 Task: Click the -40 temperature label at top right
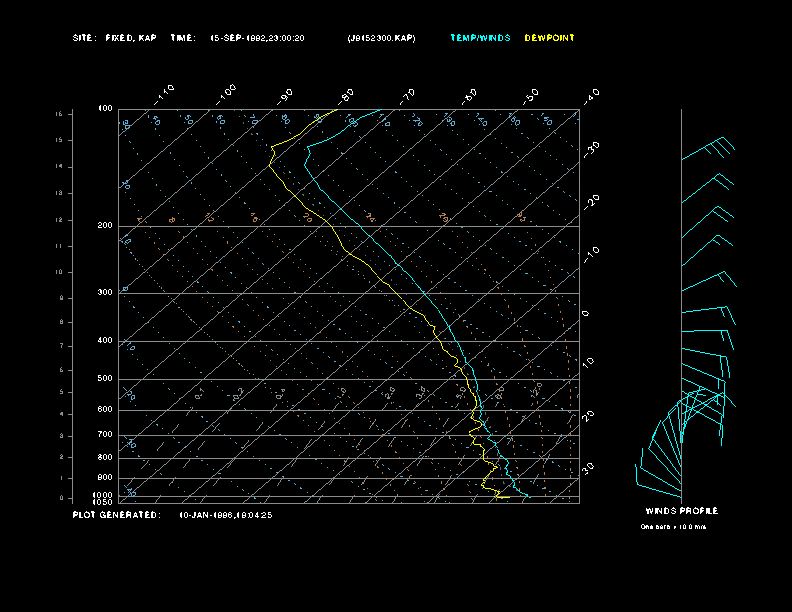tap(591, 95)
